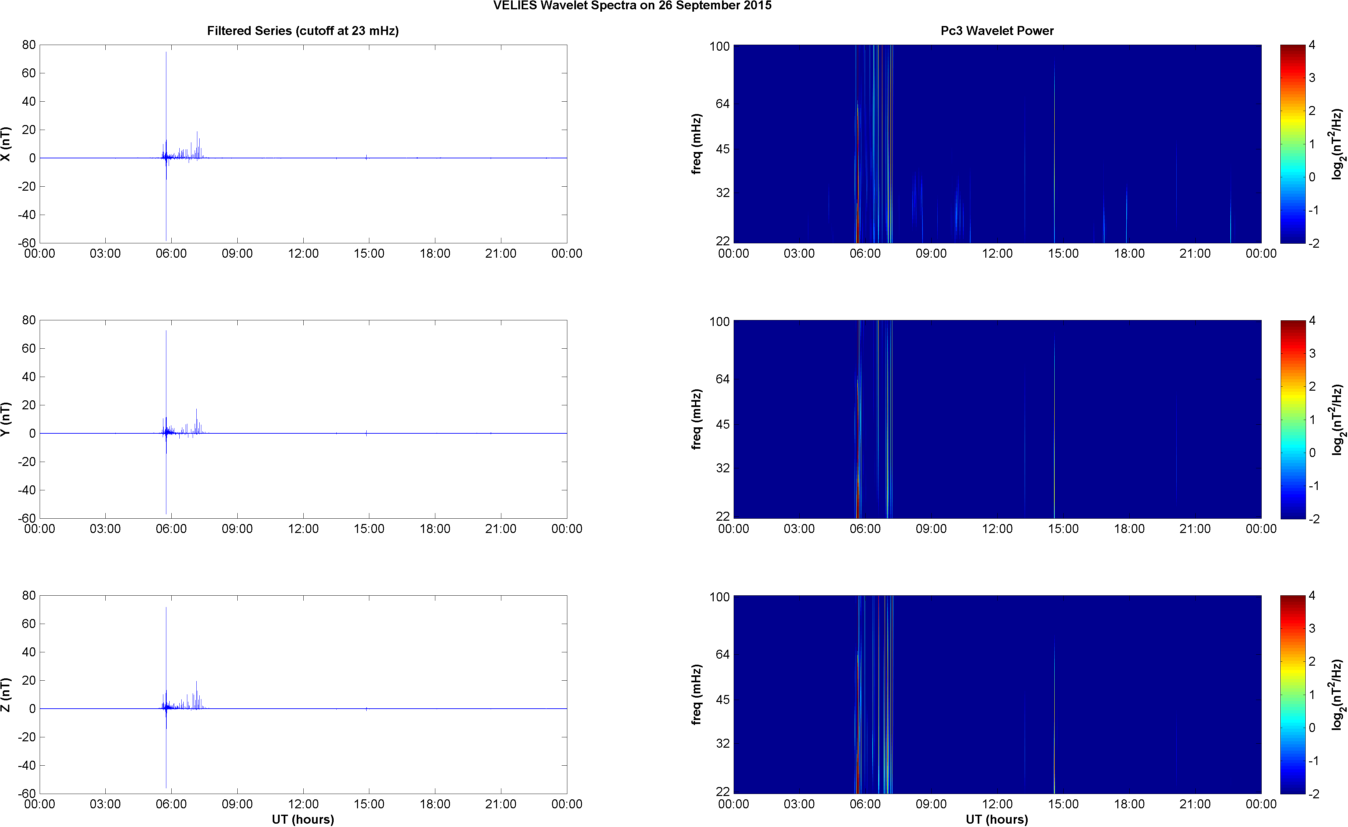Image resolution: width=1348 pixels, height=827 pixels.
Task: Click colorbar label "log2(nT²/Hz)" of Y wavelet panel
Action: 1339,419
